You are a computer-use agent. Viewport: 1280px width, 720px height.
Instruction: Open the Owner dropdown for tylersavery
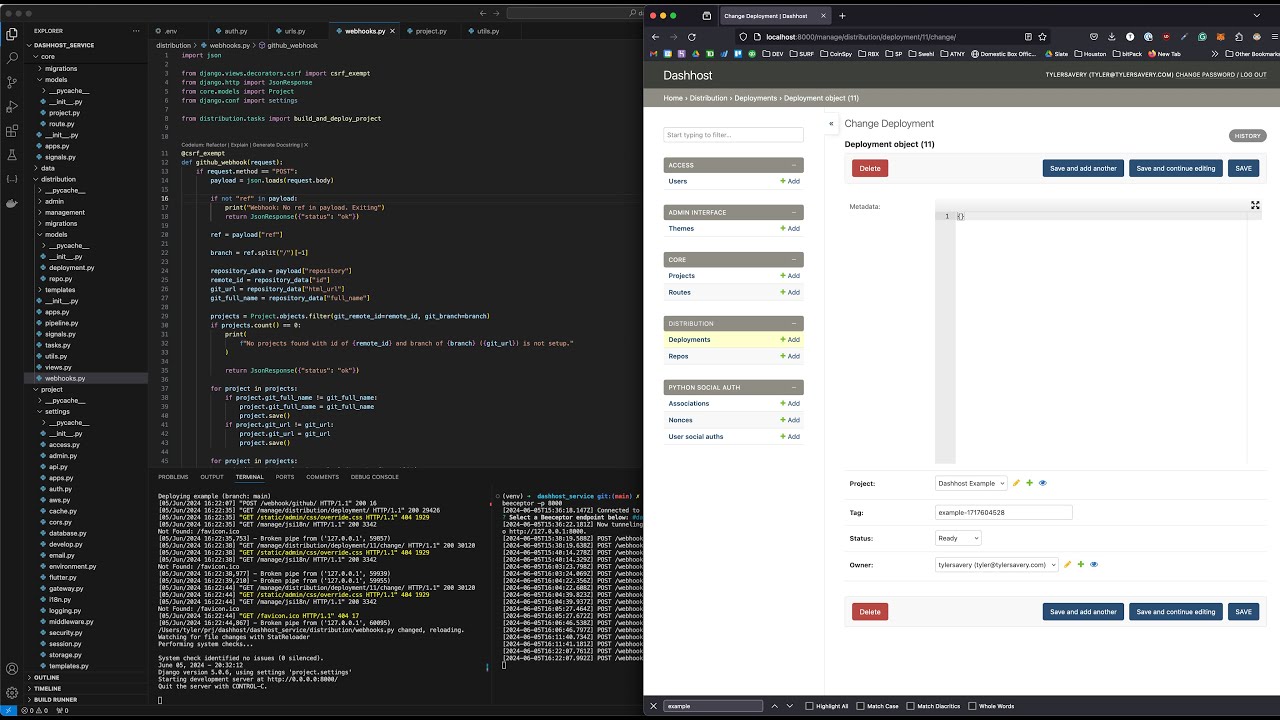(x=996, y=565)
